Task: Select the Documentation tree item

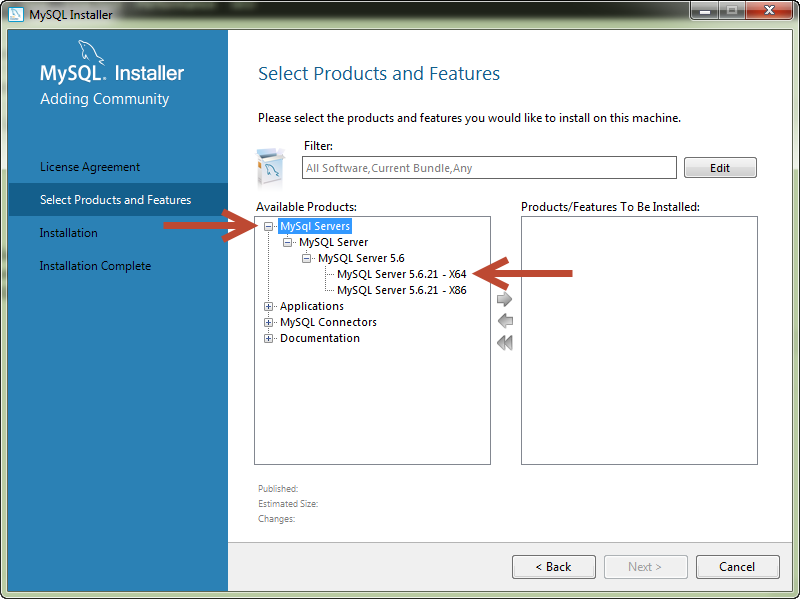Action: tap(319, 338)
